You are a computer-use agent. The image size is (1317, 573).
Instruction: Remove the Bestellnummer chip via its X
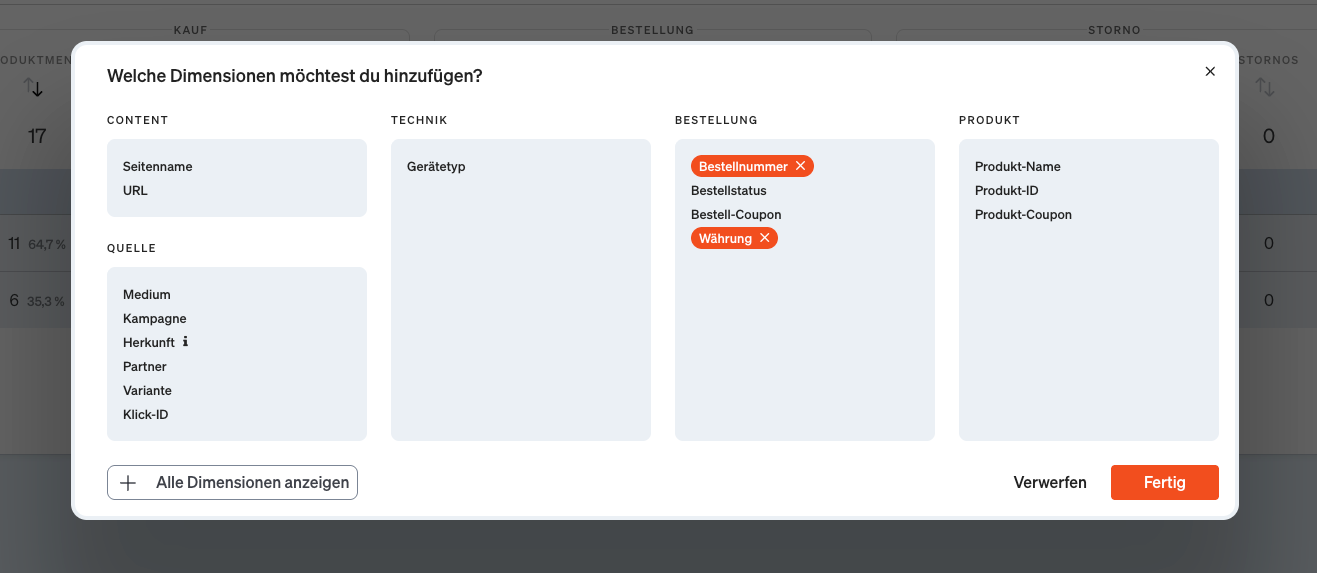coord(800,166)
